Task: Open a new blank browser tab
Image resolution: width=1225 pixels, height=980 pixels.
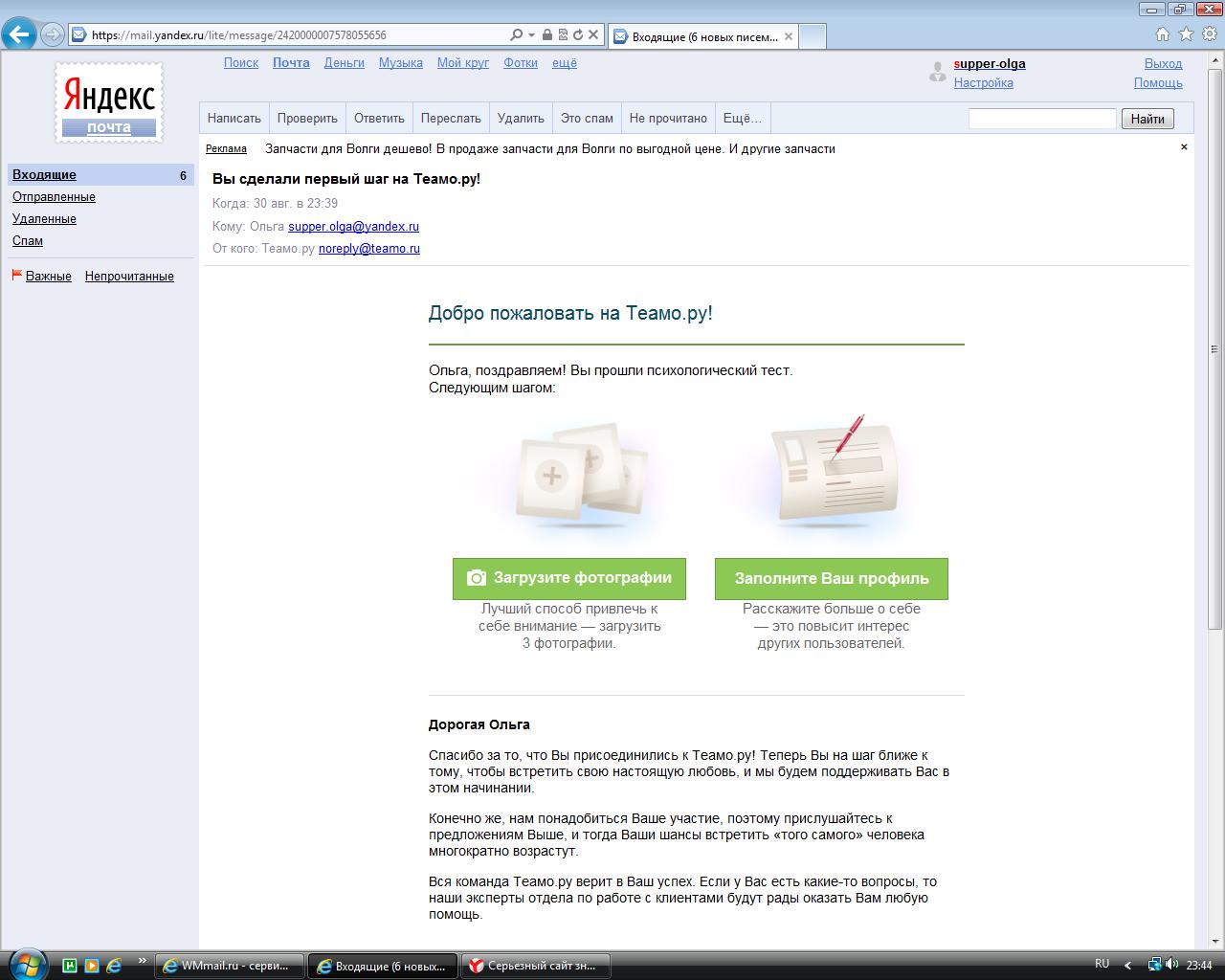Action: pyautogui.click(x=813, y=36)
